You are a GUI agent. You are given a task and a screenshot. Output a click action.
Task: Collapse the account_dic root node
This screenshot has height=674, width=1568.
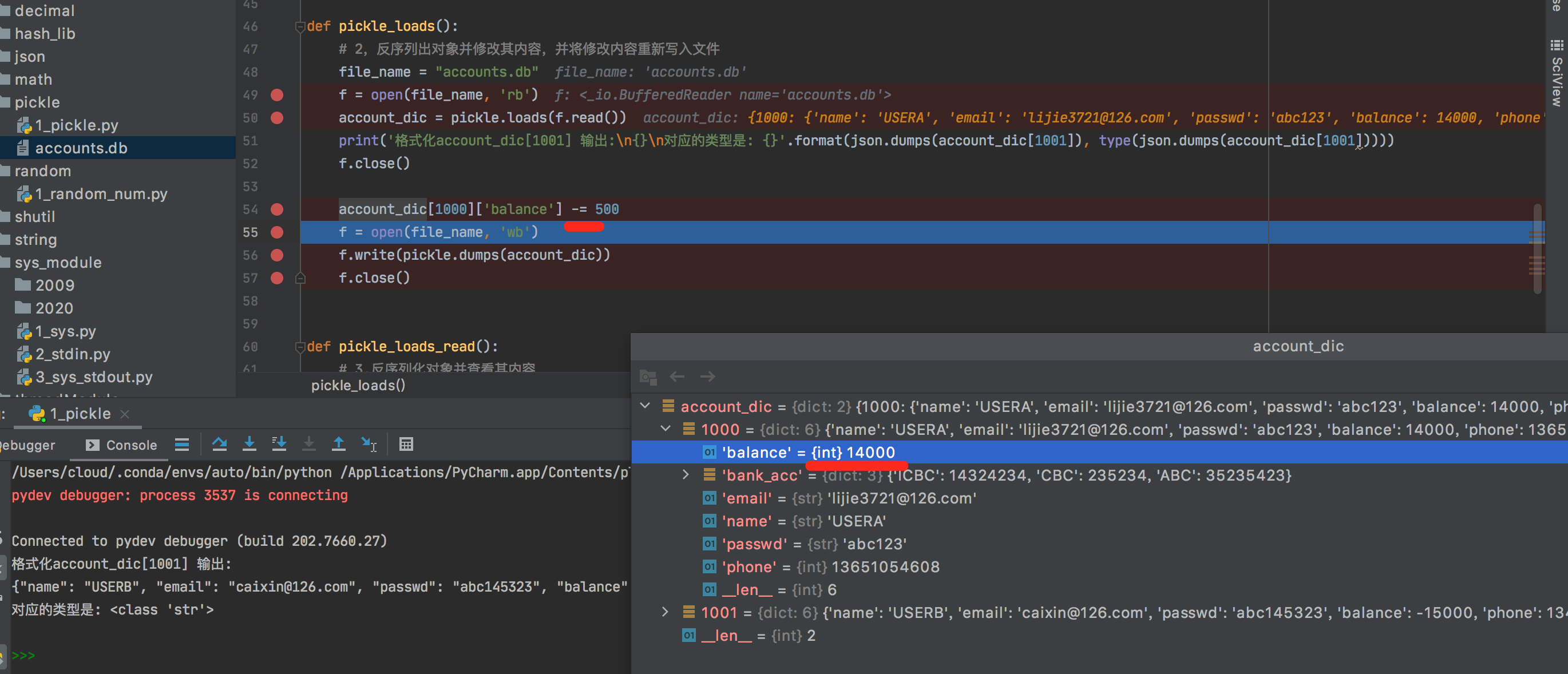[x=645, y=406]
